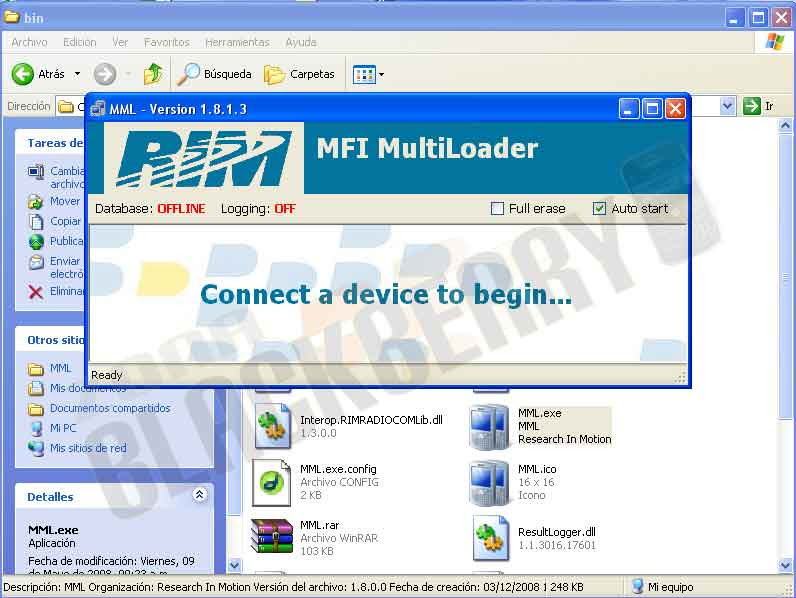Click the Mi equipo status bar icon

click(638, 587)
